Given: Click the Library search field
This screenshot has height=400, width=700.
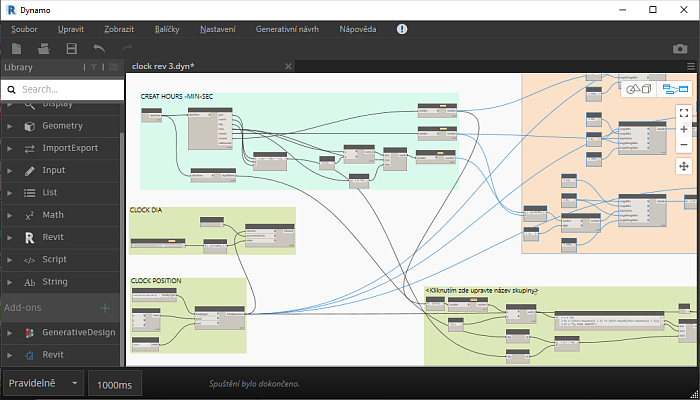Looking at the screenshot, I should [65, 89].
